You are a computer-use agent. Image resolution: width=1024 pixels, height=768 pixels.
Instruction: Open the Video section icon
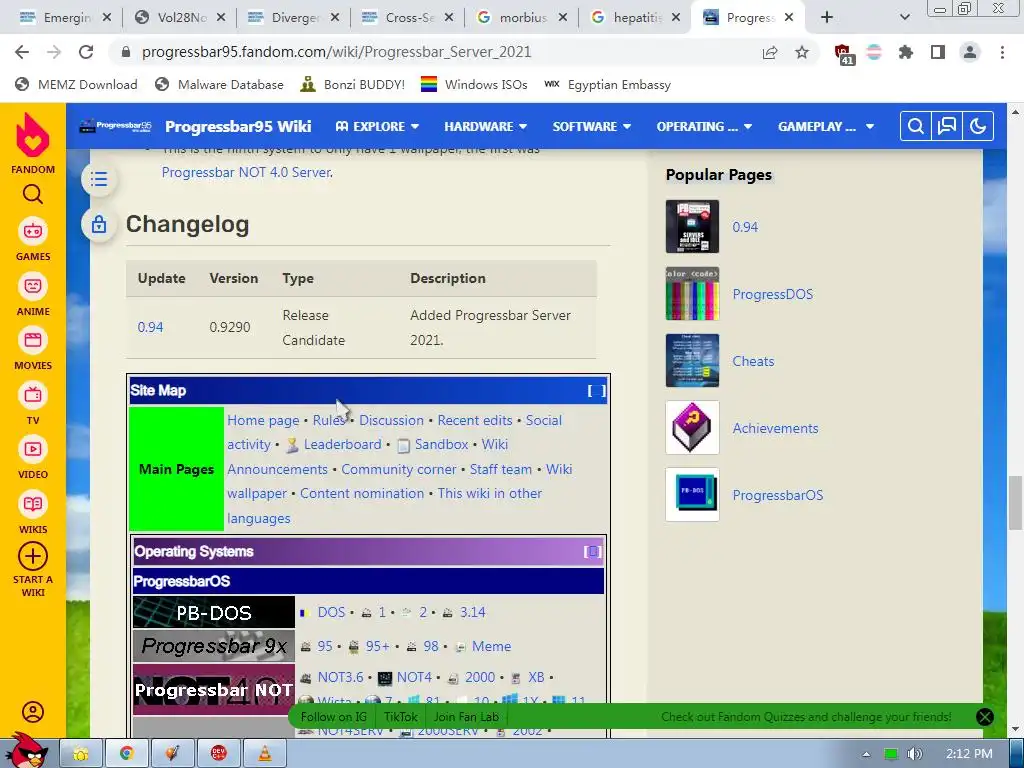coord(33,449)
